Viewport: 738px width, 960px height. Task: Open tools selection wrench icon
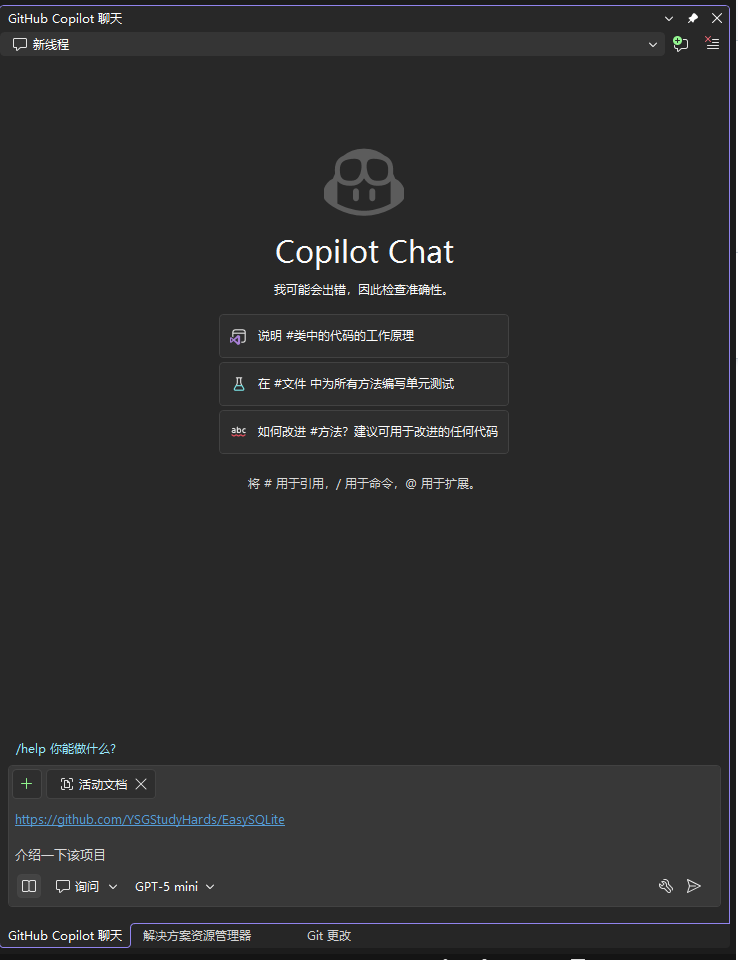tap(666, 886)
